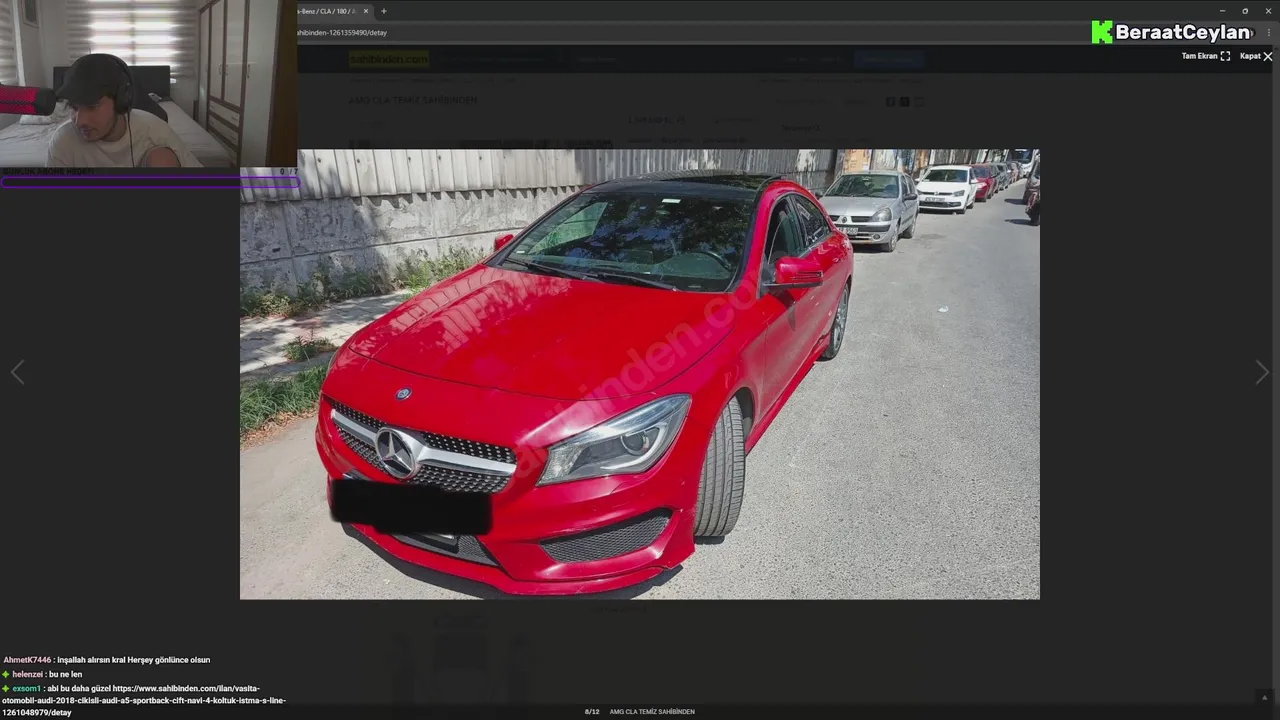
Task: Click the sahibinden.com logo behind the overlay
Action: 389,59
